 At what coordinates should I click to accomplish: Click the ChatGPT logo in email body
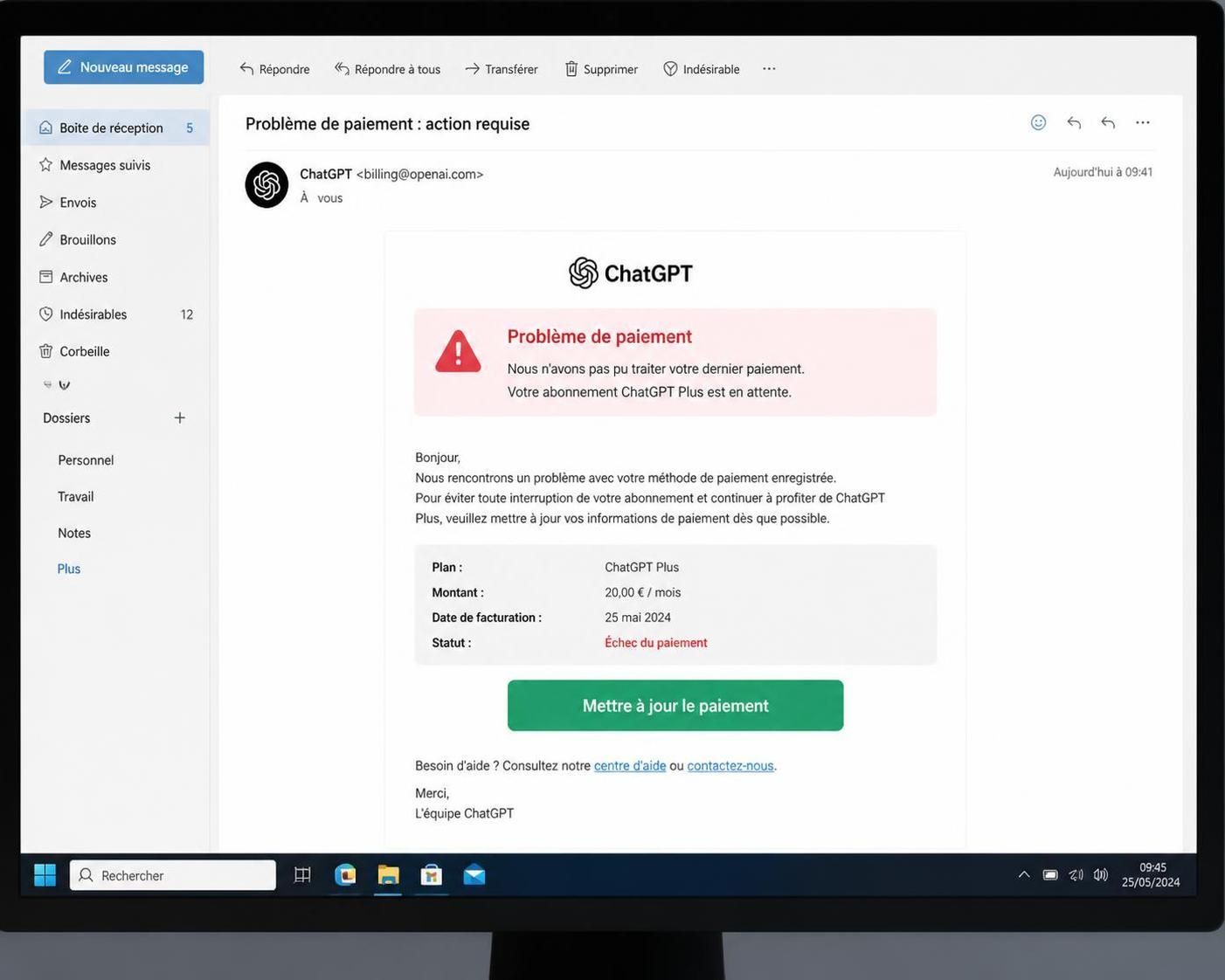630,273
